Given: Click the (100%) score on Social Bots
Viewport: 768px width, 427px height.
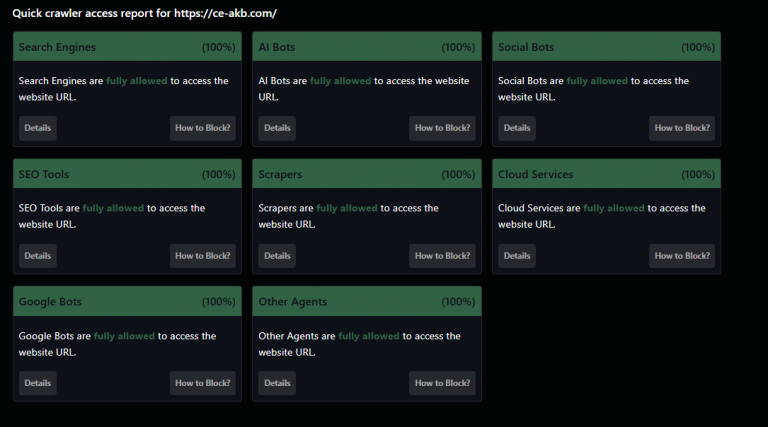Looking at the screenshot, I should pyautogui.click(x=698, y=47).
